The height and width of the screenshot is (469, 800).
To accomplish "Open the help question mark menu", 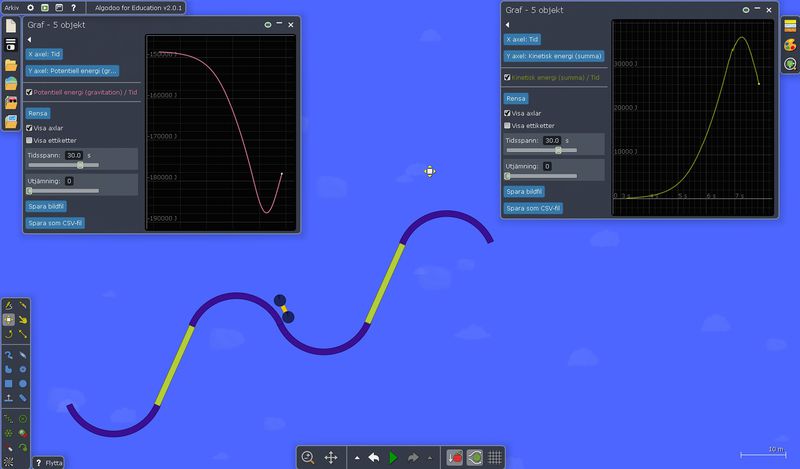I will 73,7.
